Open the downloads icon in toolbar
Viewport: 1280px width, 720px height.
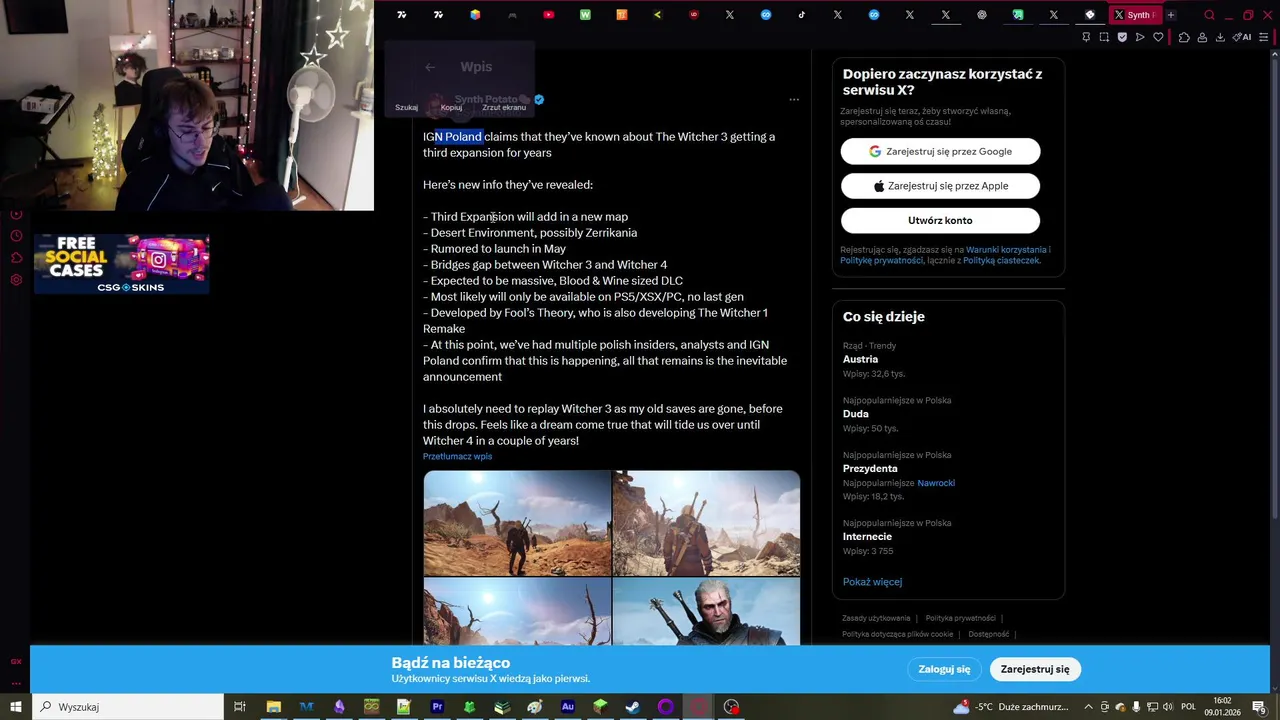(1220, 37)
